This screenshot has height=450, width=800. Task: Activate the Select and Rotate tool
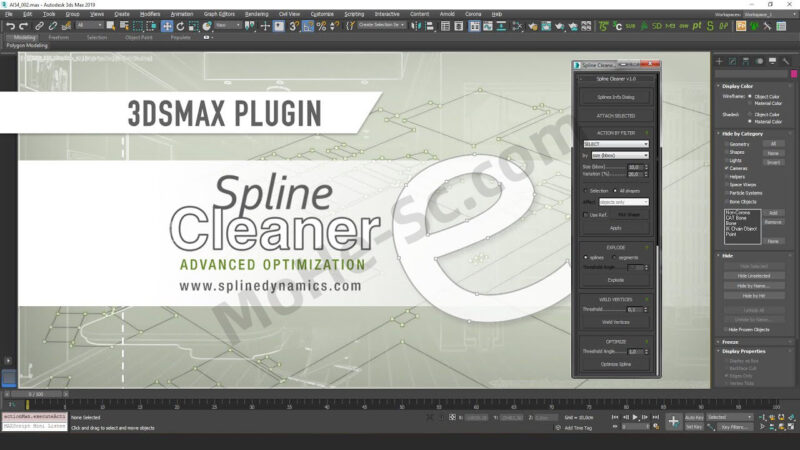pyautogui.click(x=180, y=26)
